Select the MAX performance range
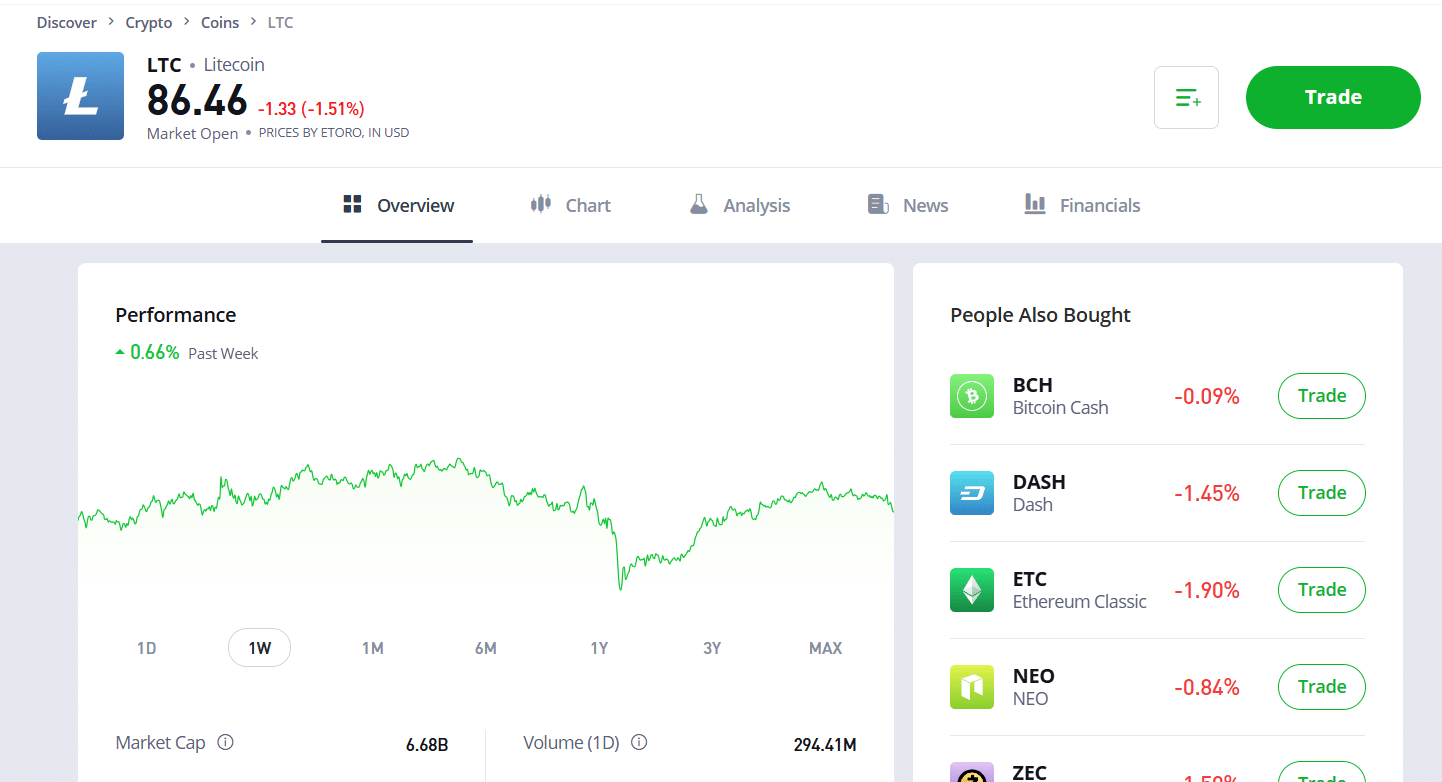The height and width of the screenshot is (782, 1442). [x=825, y=648]
